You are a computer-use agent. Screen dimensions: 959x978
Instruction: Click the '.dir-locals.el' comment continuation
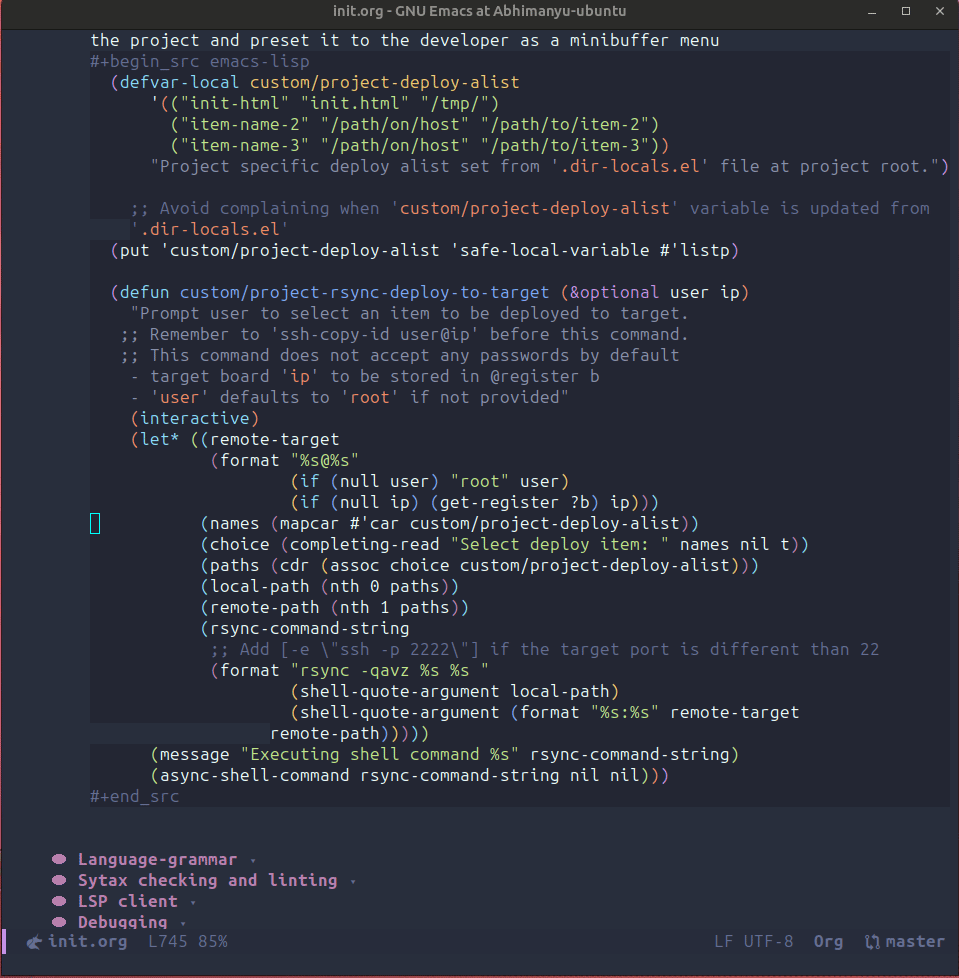210,230
